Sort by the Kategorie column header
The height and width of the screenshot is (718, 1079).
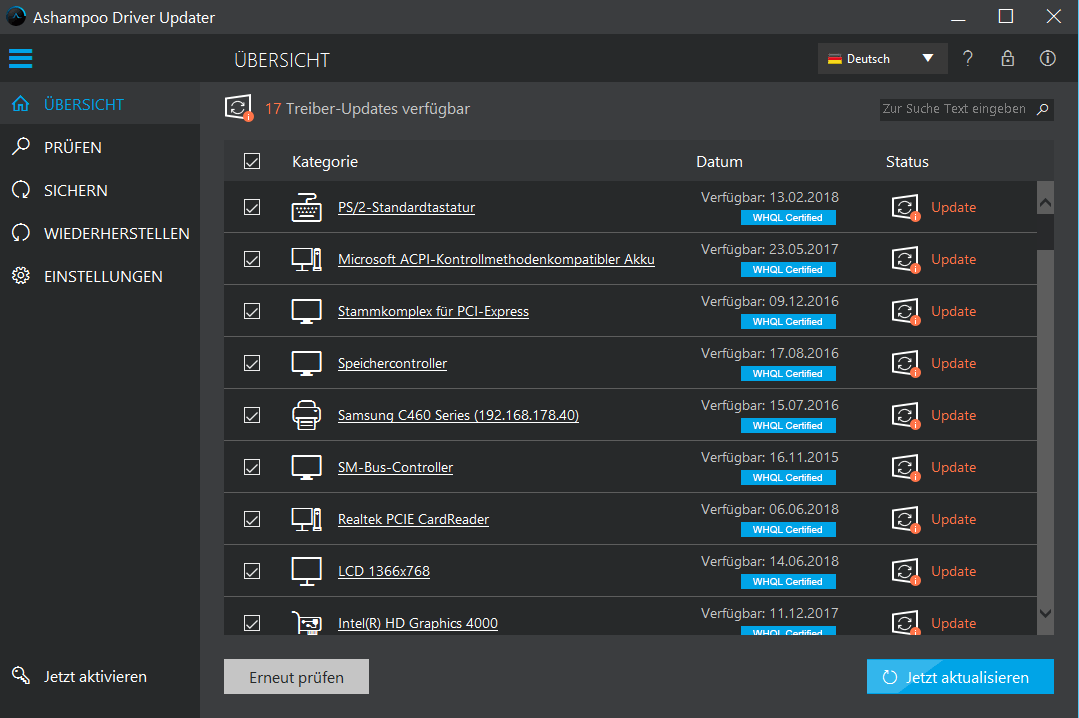tap(325, 162)
